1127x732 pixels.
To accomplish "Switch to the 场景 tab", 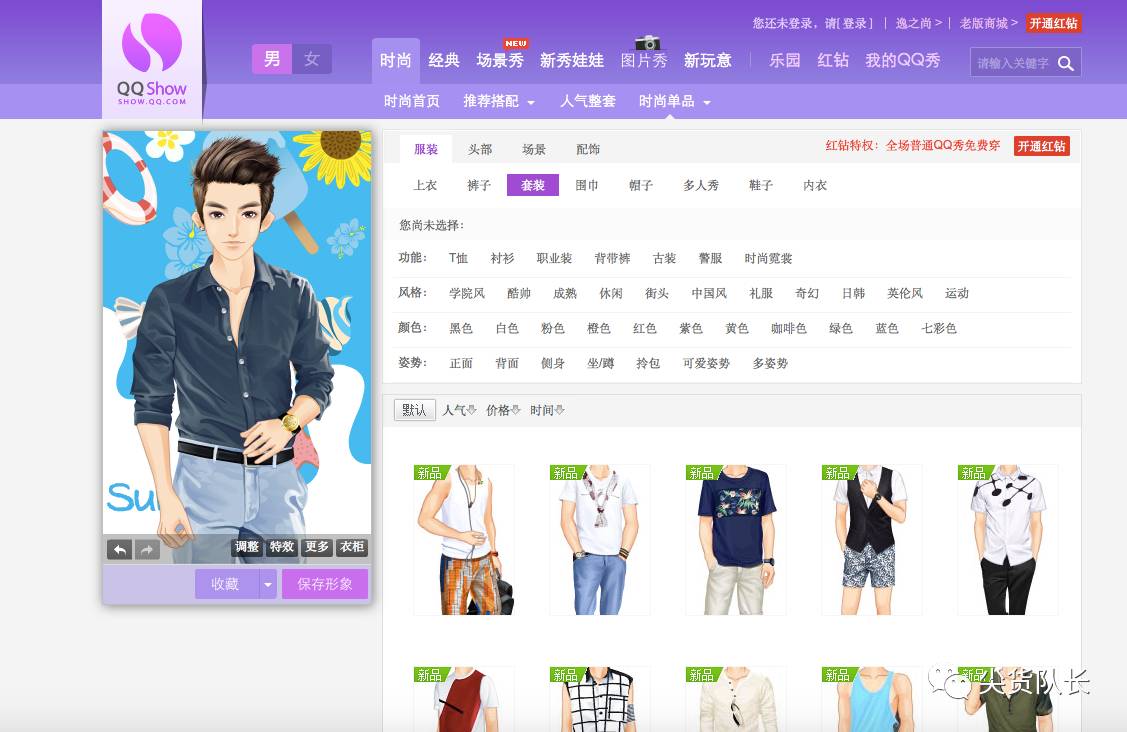I will [x=533, y=150].
